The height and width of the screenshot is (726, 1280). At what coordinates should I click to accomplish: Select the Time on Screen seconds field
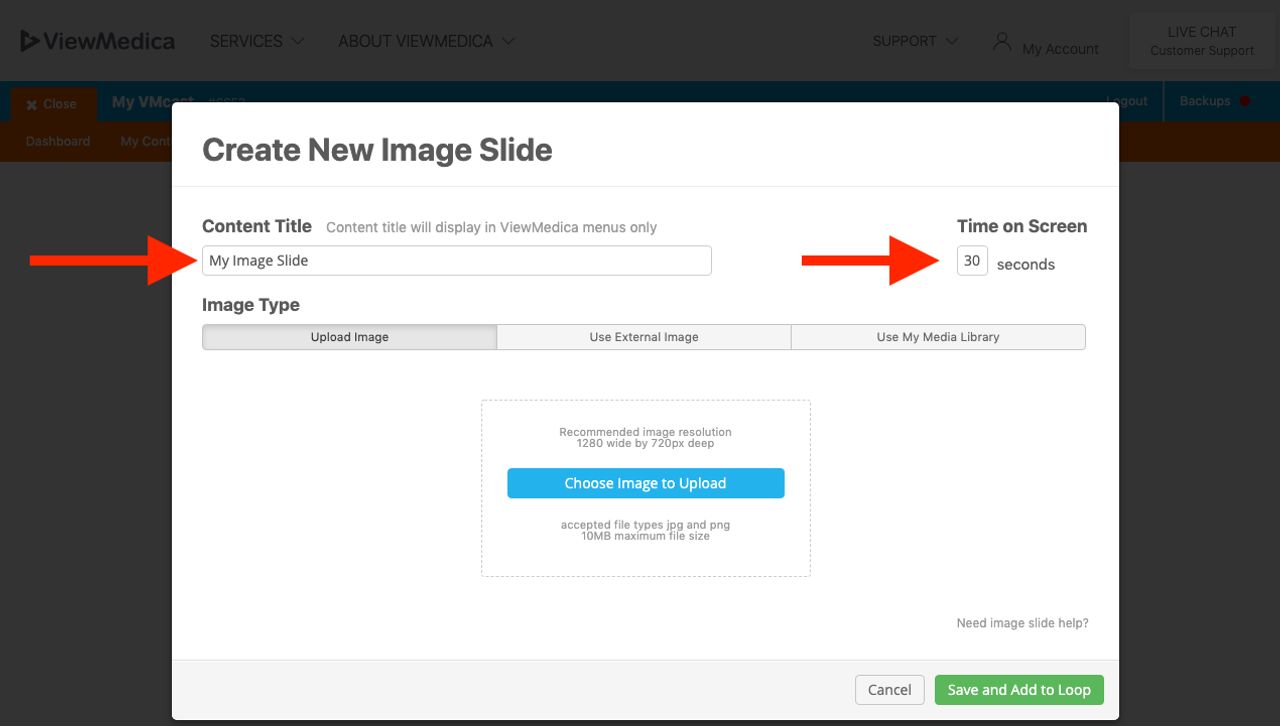click(x=971, y=260)
